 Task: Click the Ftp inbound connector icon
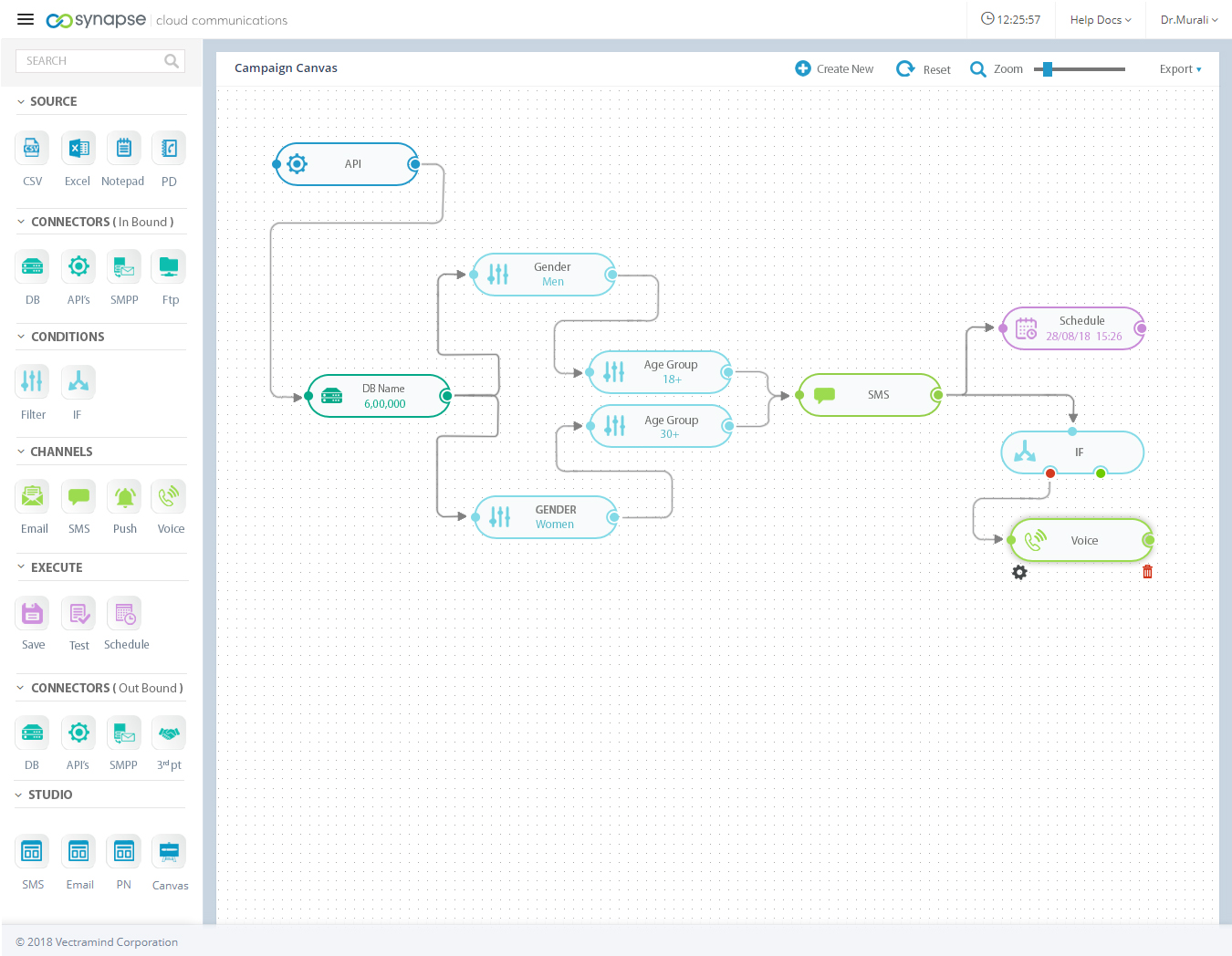[170, 267]
